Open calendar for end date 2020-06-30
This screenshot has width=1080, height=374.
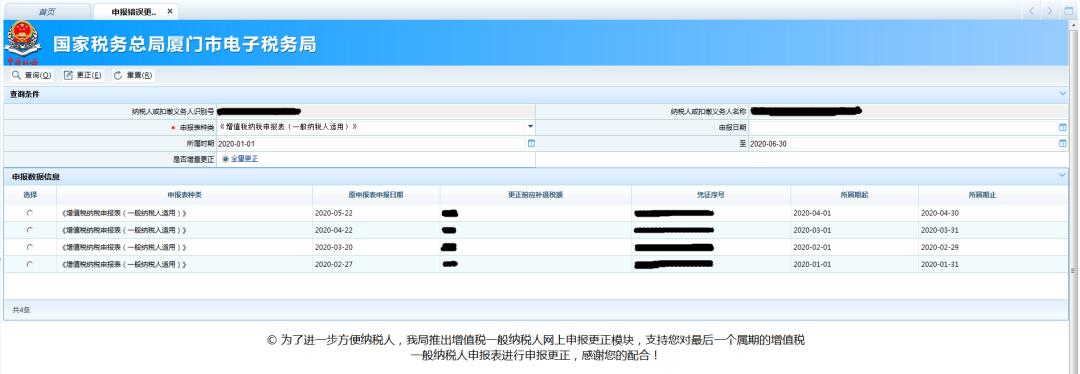click(1062, 143)
